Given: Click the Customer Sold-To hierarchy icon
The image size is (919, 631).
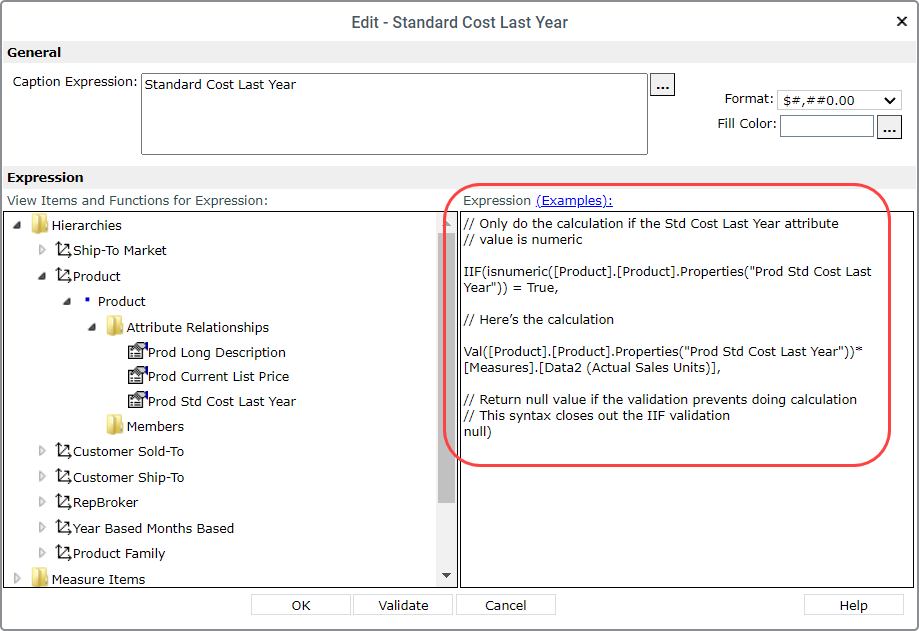Looking at the screenshot, I should [x=63, y=451].
